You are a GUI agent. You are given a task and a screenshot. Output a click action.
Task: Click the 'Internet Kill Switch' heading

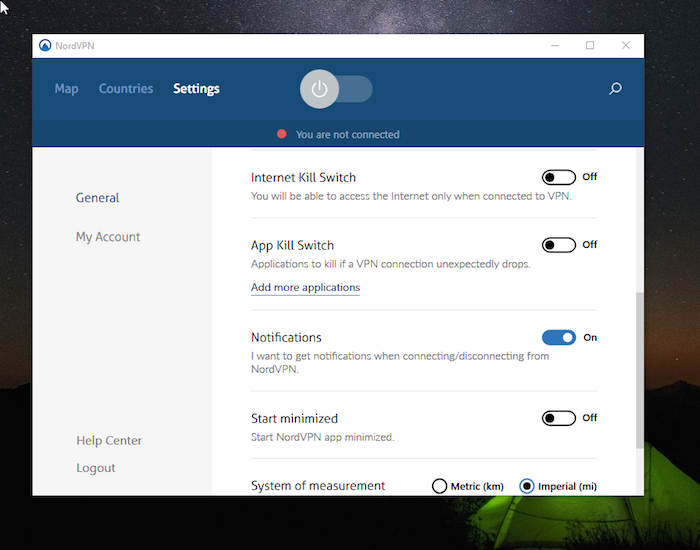pyautogui.click(x=304, y=178)
